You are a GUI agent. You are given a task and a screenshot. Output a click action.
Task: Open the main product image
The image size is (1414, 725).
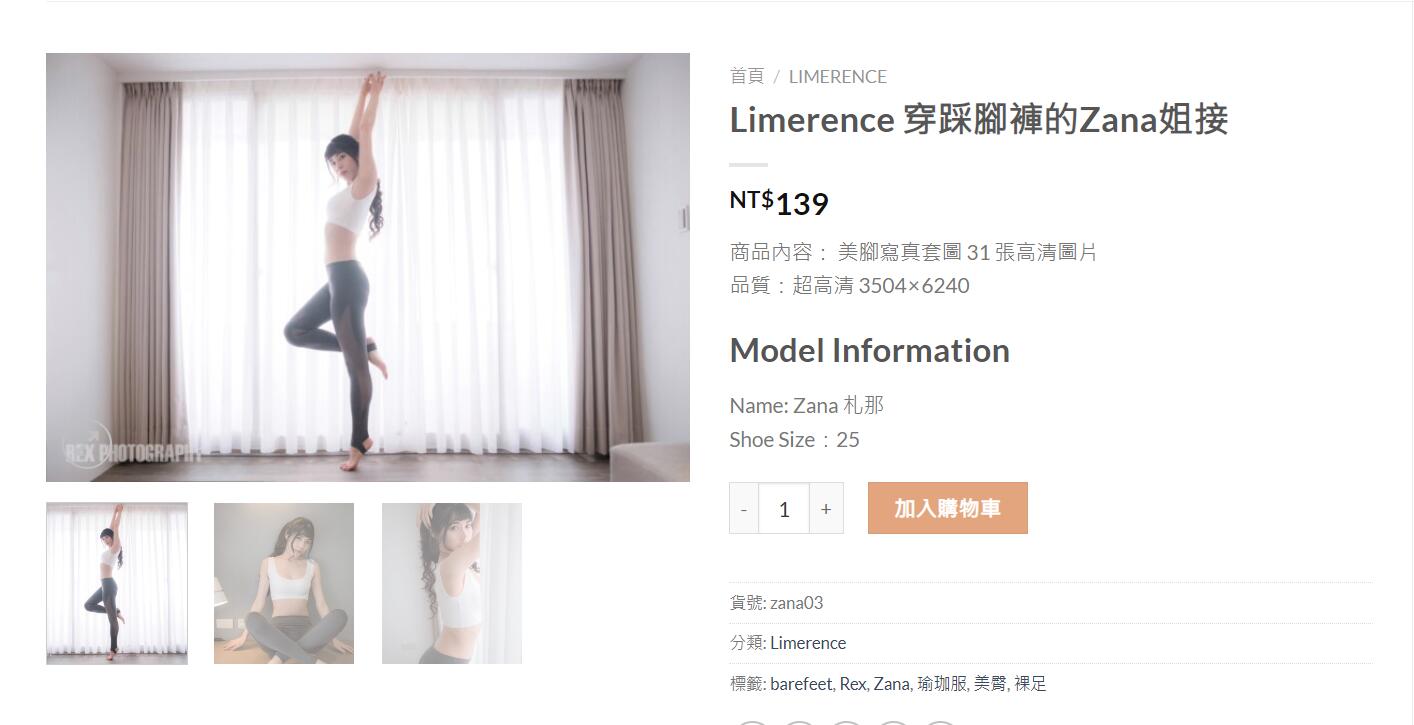coord(368,267)
